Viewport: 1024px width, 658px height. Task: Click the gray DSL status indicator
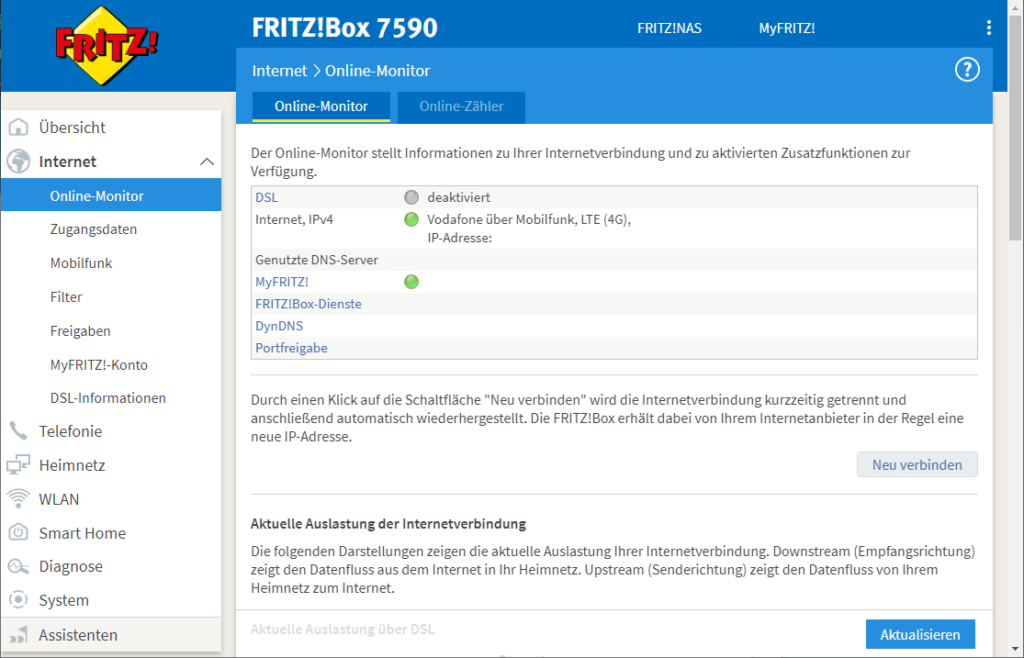click(411, 197)
